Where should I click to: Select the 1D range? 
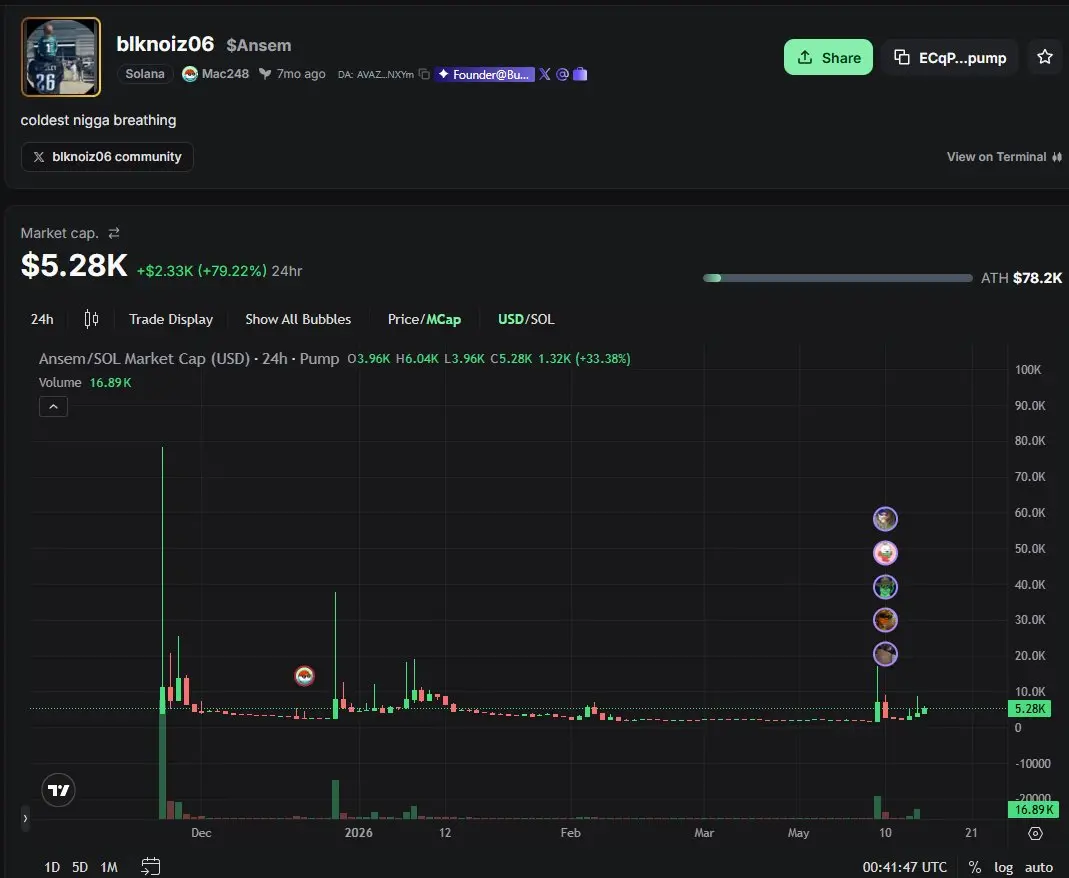pos(52,867)
